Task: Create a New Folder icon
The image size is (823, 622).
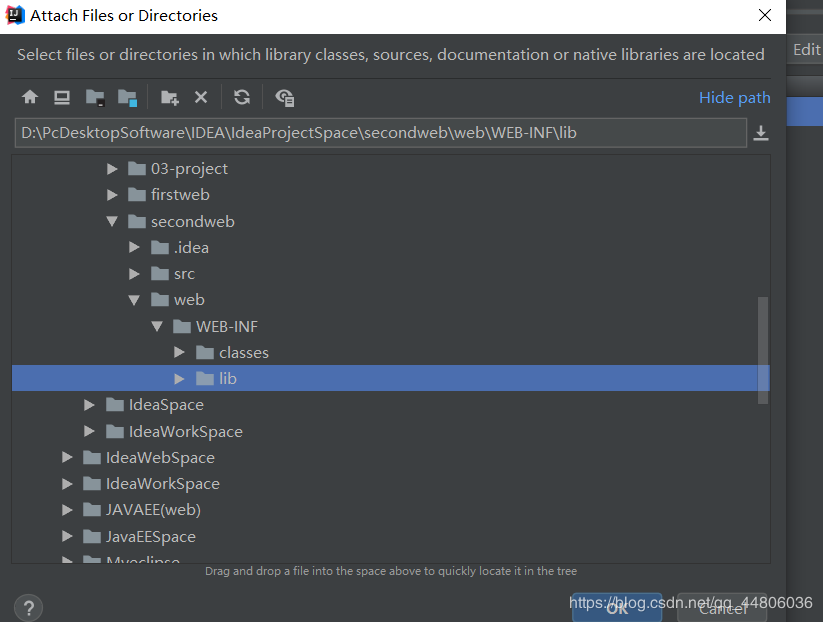Action: (170, 98)
